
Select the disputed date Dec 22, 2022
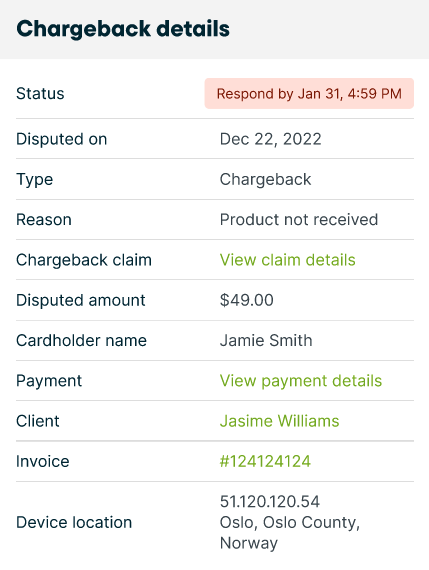[270, 139]
